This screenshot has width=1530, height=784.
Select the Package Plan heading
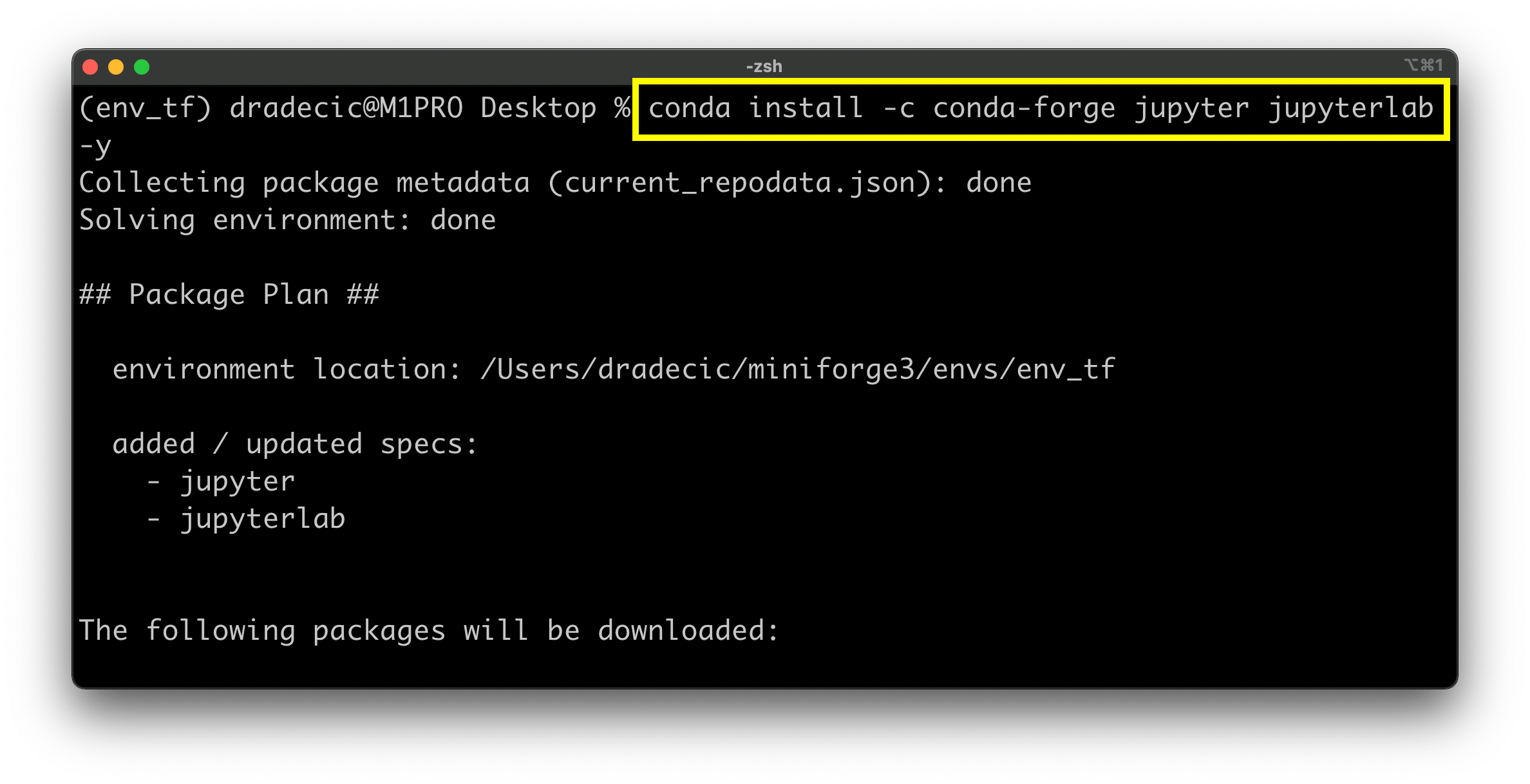[229, 294]
